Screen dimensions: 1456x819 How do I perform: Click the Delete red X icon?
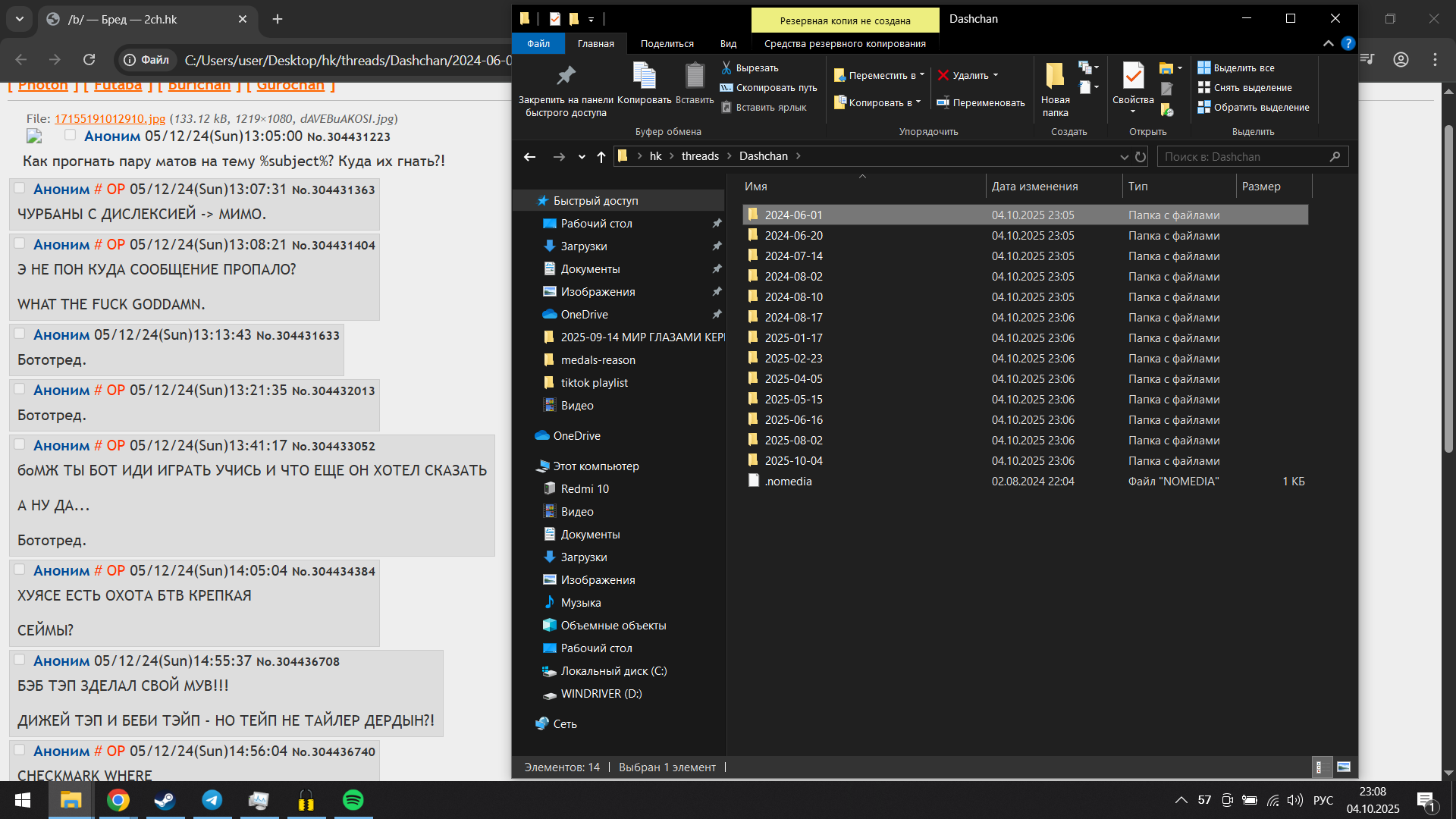943,75
